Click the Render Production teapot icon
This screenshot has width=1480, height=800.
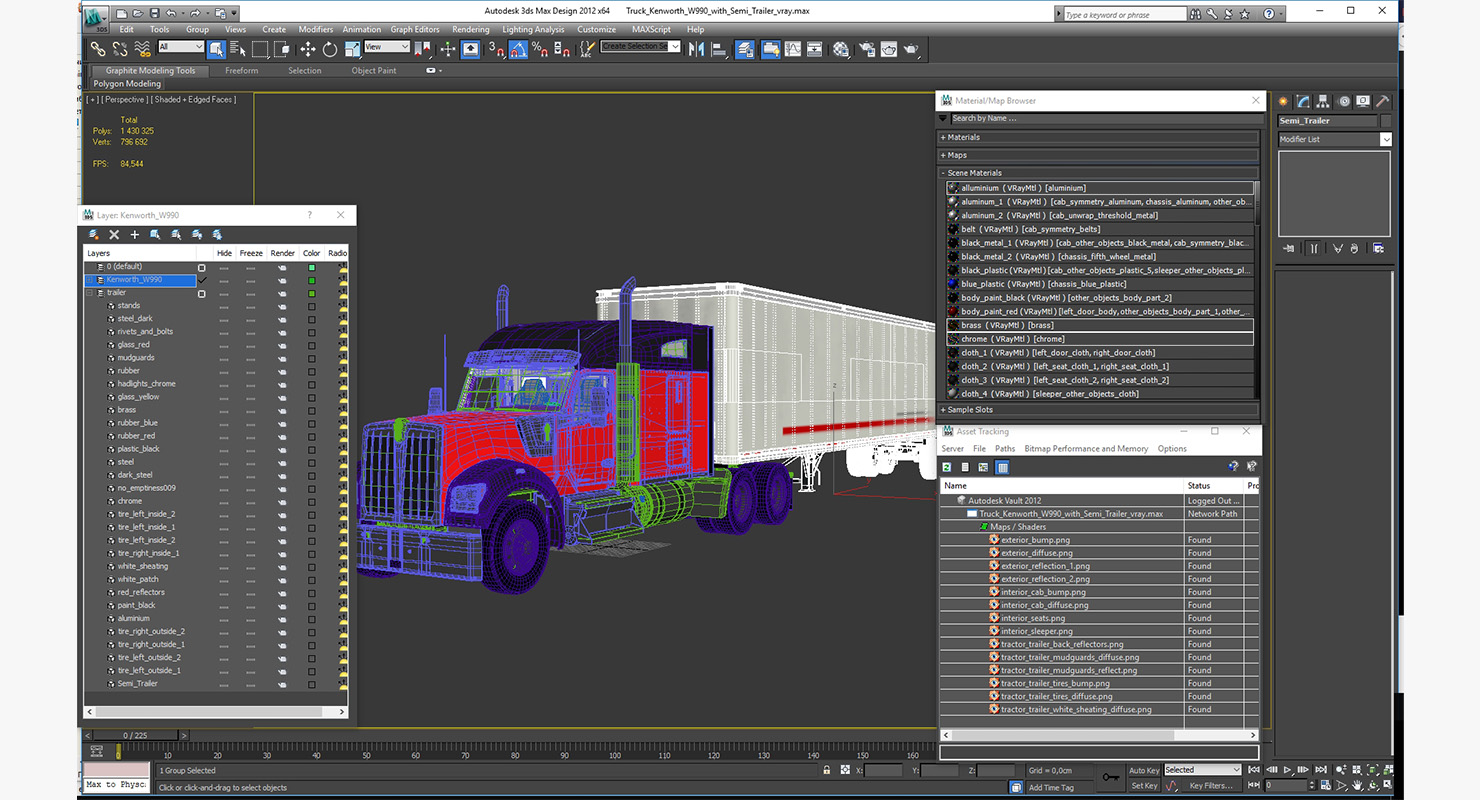pos(912,49)
